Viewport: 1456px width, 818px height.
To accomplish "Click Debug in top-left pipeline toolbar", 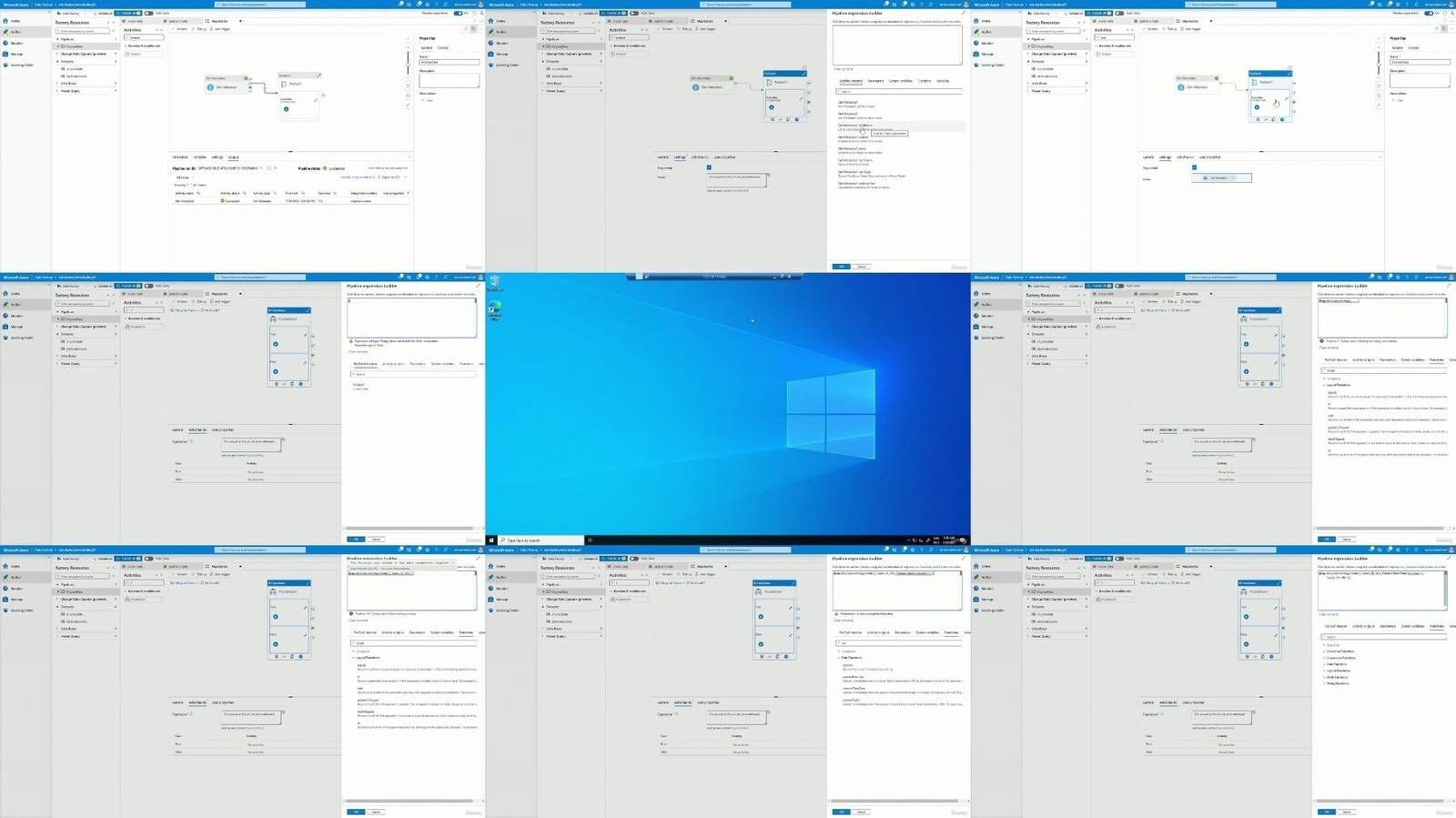I will coord(201,29).
